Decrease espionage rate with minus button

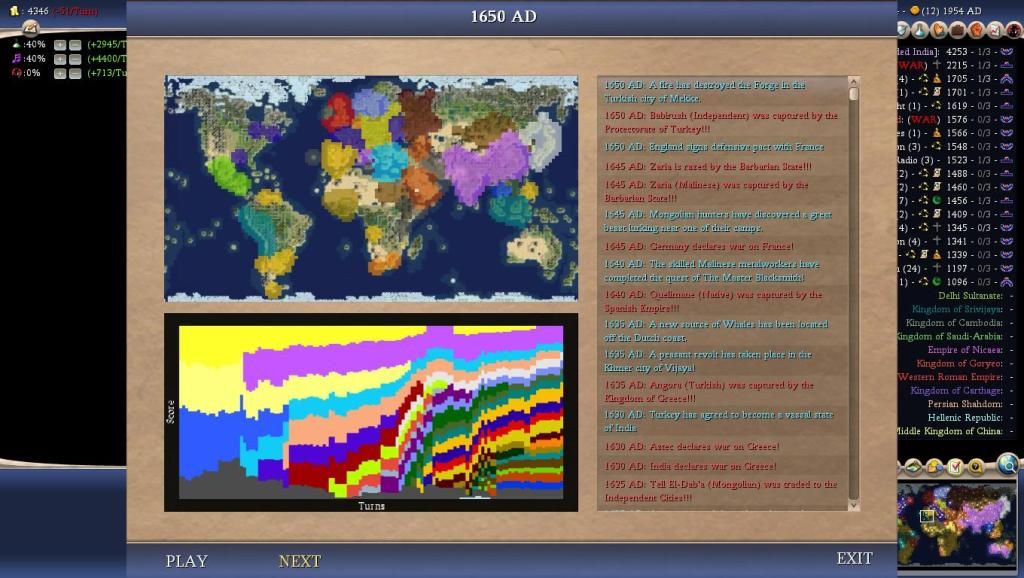(75, 73)
